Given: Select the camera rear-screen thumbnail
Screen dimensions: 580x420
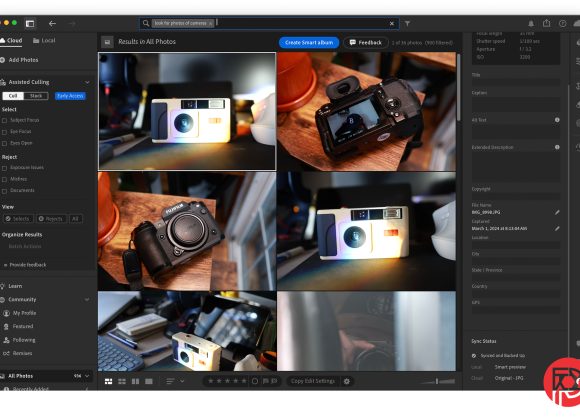Looking at the screenshot, I should [366, 111].
